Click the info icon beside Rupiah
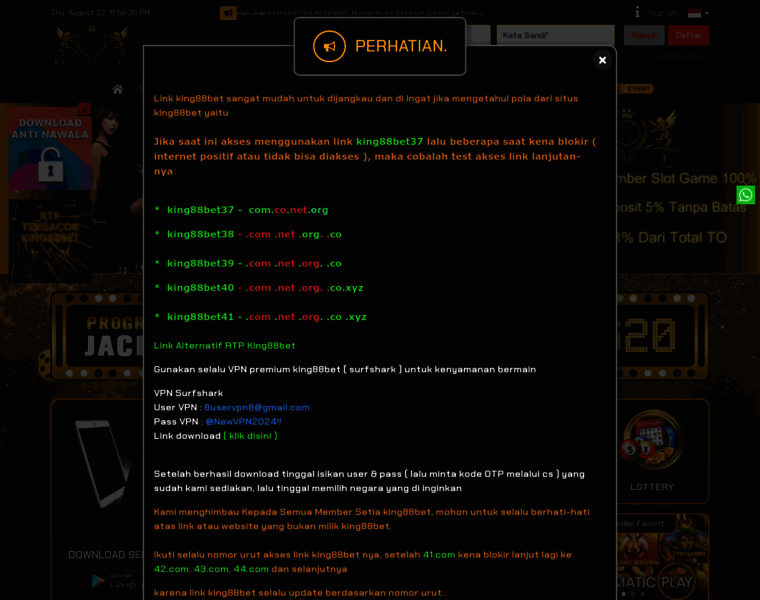This screenshot has height=600, width=760. pyautogui.click(x=637, y=12)
